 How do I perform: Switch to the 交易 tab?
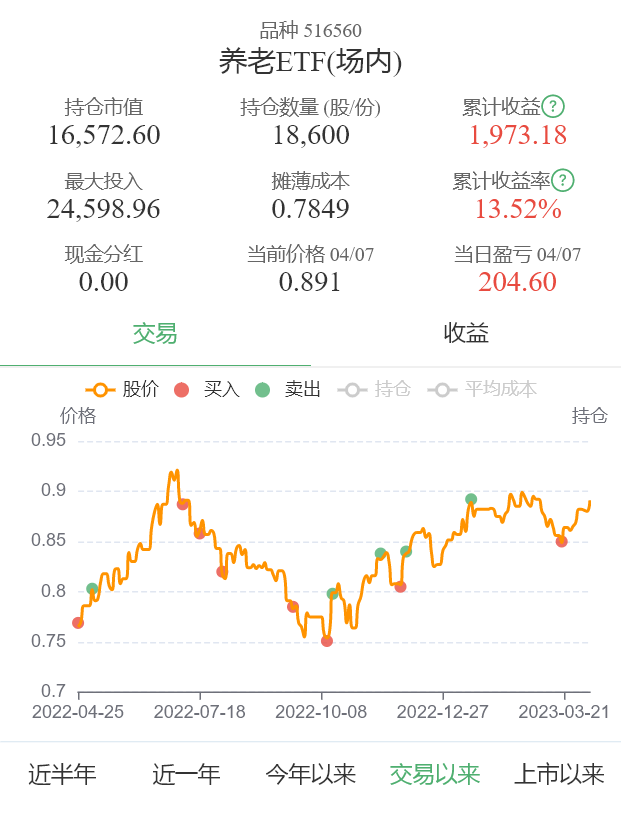click(155, 333)
